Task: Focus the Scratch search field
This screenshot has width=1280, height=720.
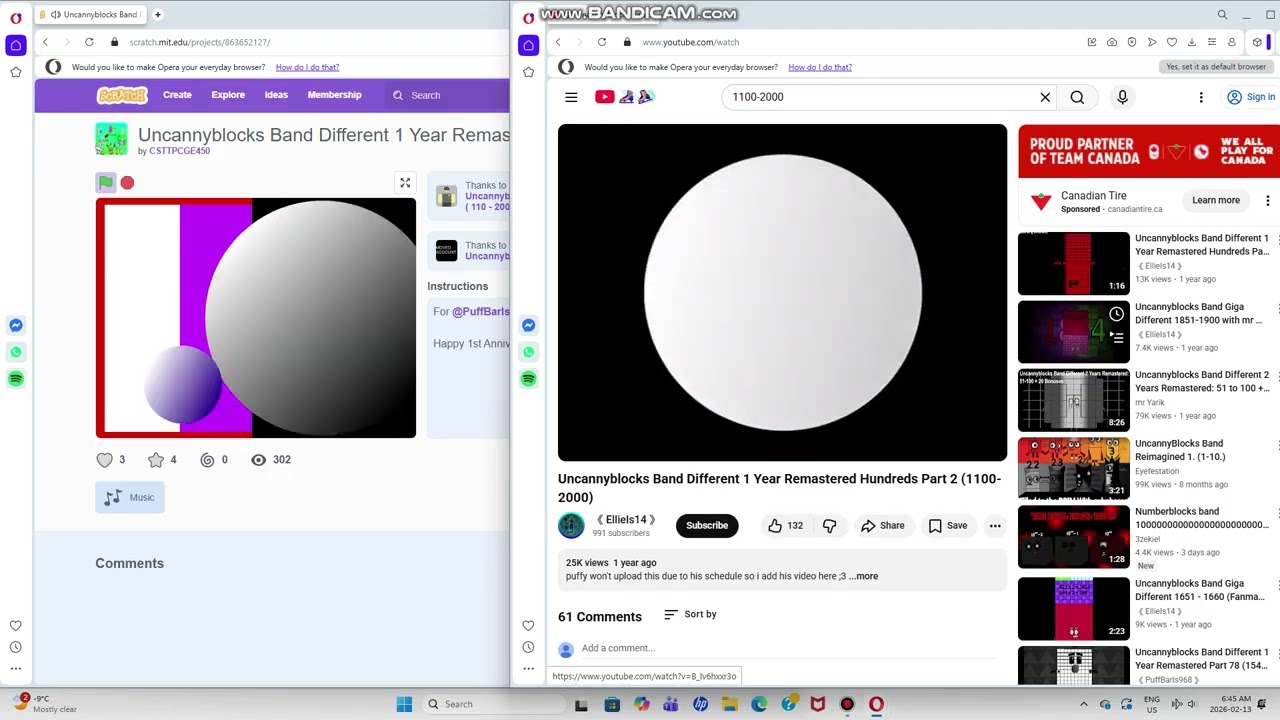Action: [450, 95]
